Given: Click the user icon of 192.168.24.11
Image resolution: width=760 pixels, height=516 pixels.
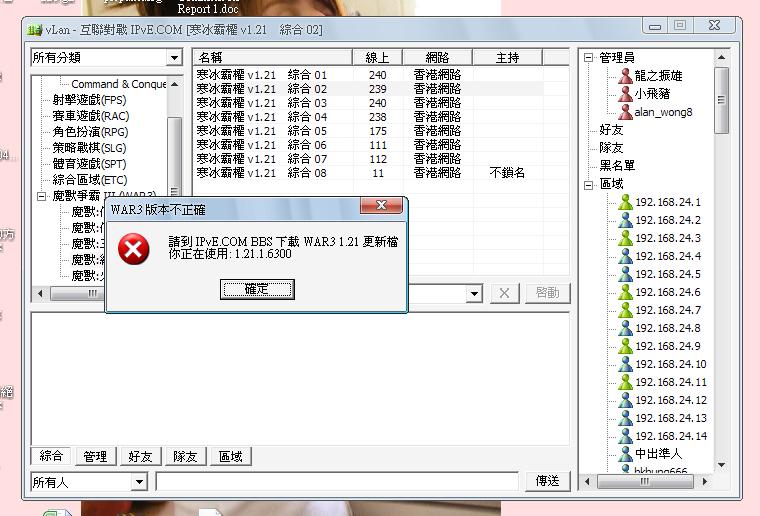Looking at the screenshot, I should pyautogui.click(x=625, y=382).
